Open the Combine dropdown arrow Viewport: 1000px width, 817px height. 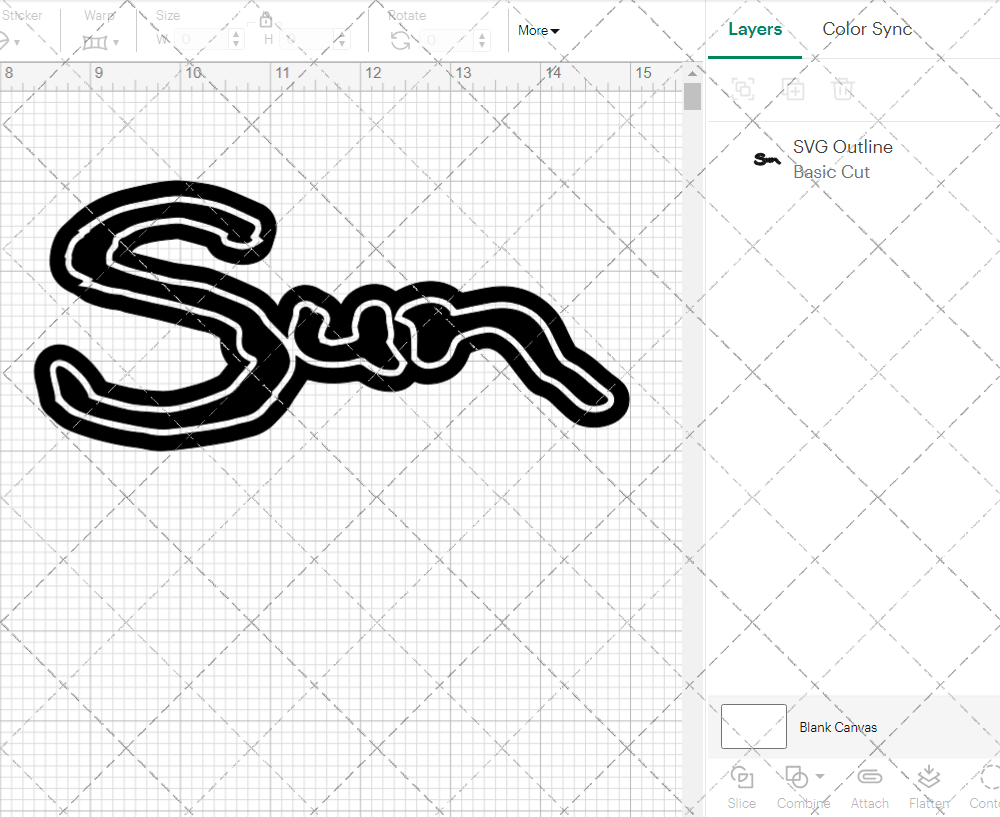point(820,776)
